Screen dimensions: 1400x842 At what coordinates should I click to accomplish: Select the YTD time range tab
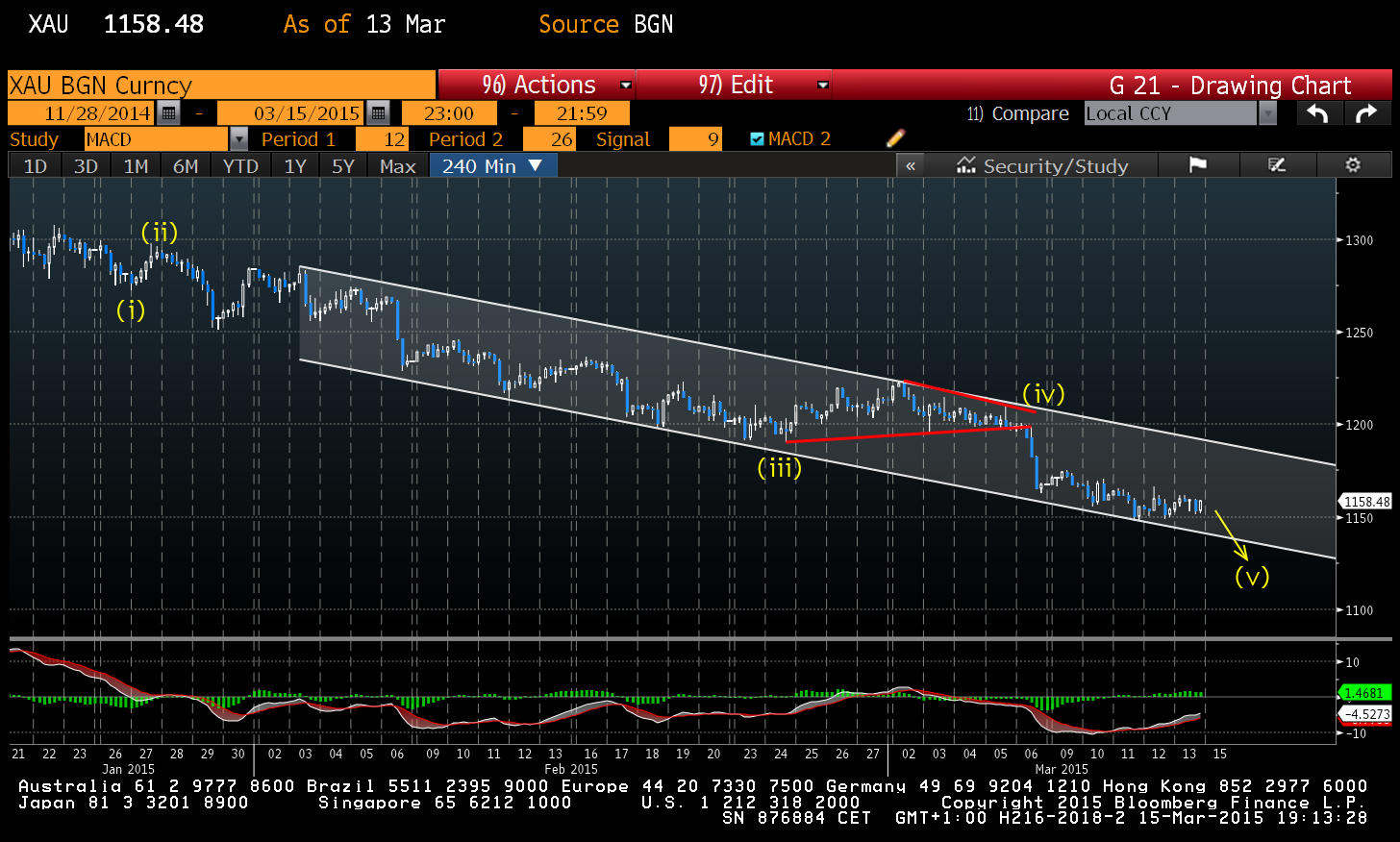click(x=240, y=165)
